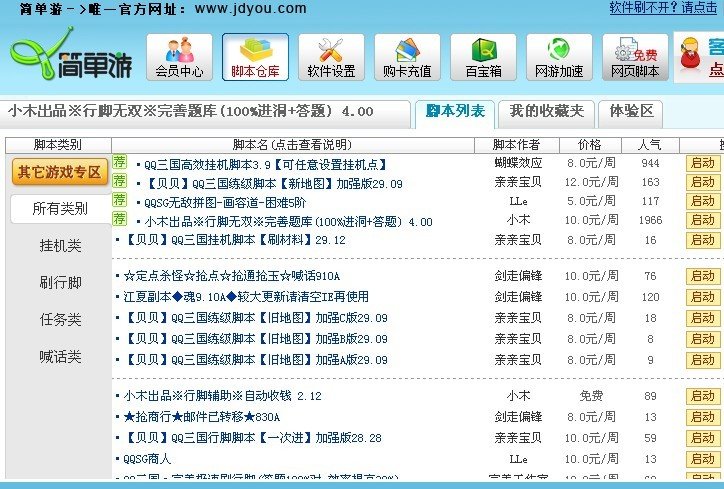Viewport: 724px width, 489px height.
Task: Click 荐 badge beside 贝贝练级脚本新地图 row
Action: pyautogui.click(x=119, y=181)
